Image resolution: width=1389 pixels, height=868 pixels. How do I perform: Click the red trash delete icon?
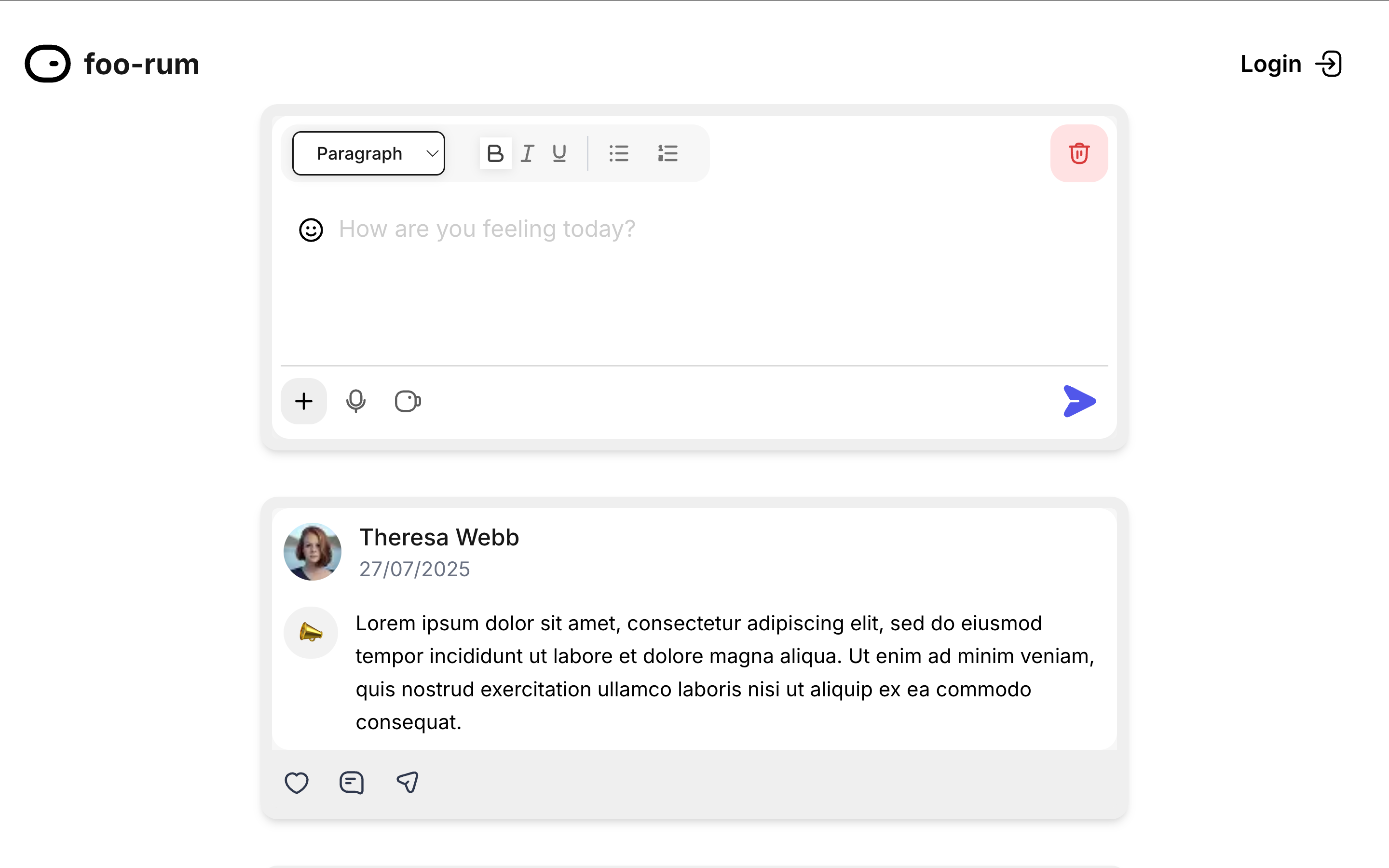coord(1078,153)
